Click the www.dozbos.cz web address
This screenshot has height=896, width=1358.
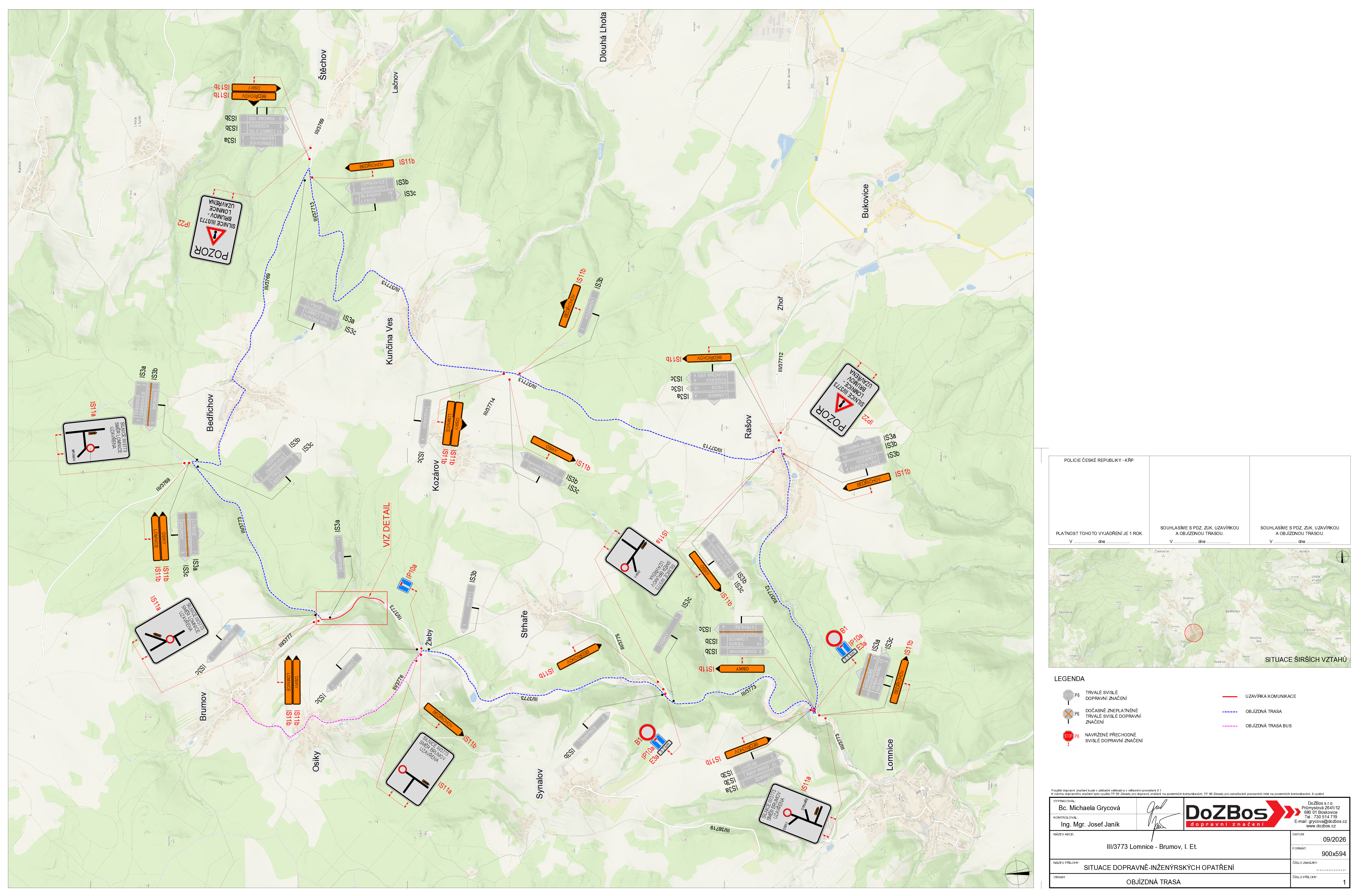[1321, 826]
